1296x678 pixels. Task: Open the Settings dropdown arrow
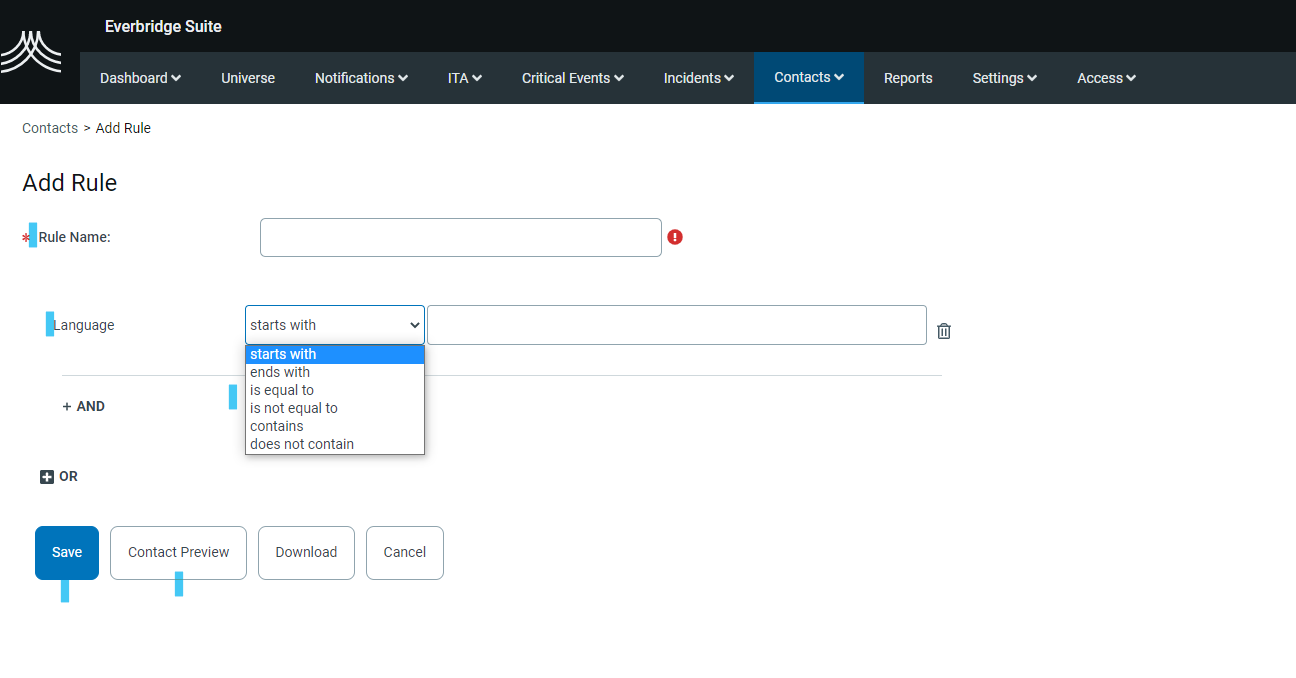(x=1031, y=77)
